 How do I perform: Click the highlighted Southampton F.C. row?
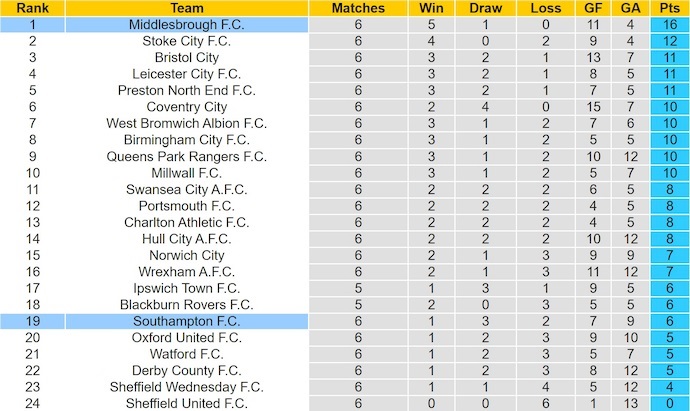pos(185,321)
